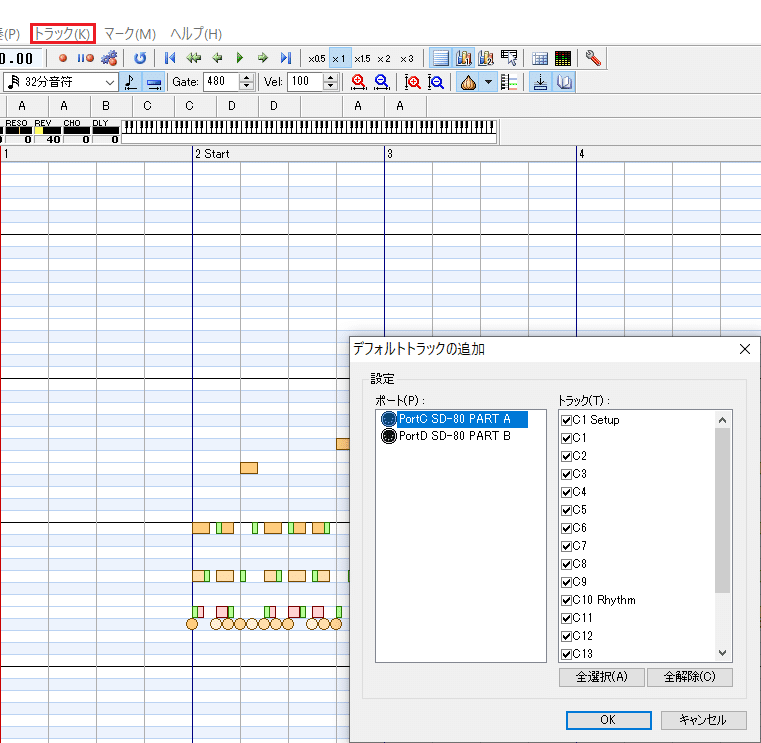This screenshot has width=761, height=743.
Task: Click the wrench settings icon
Action: pyautogui.click(x=593, y=58)
